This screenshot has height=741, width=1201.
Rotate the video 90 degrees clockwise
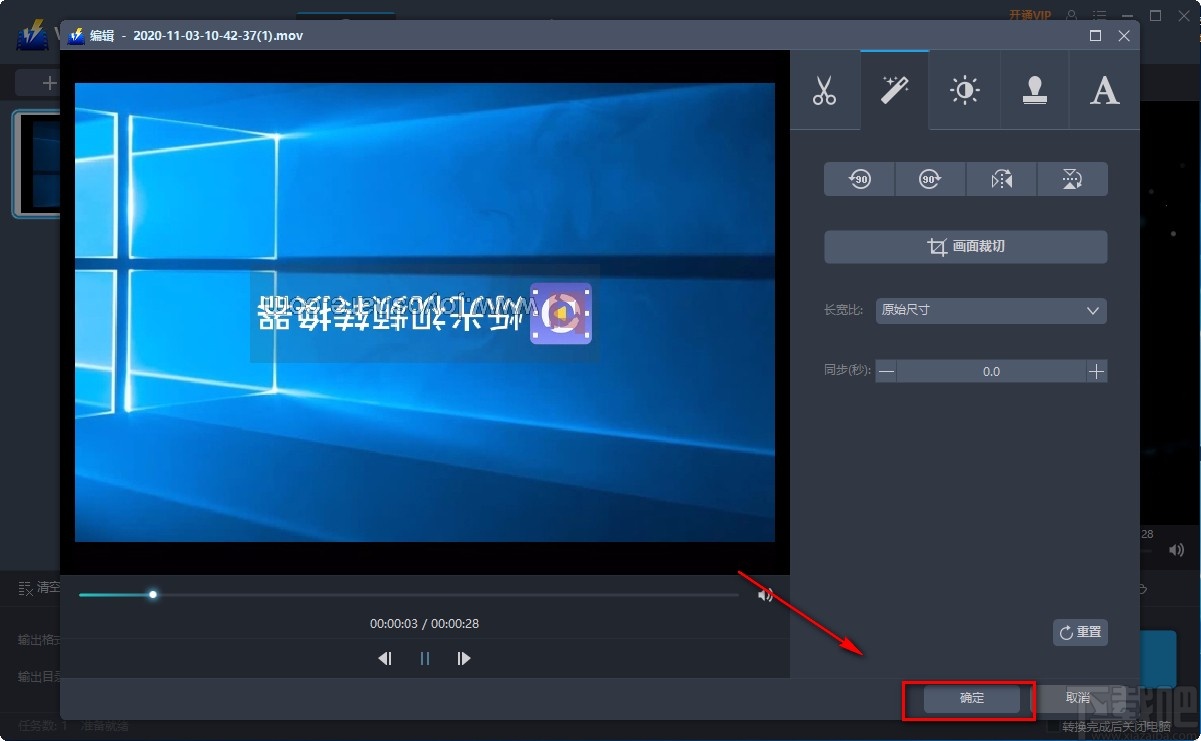pos(930,179)
